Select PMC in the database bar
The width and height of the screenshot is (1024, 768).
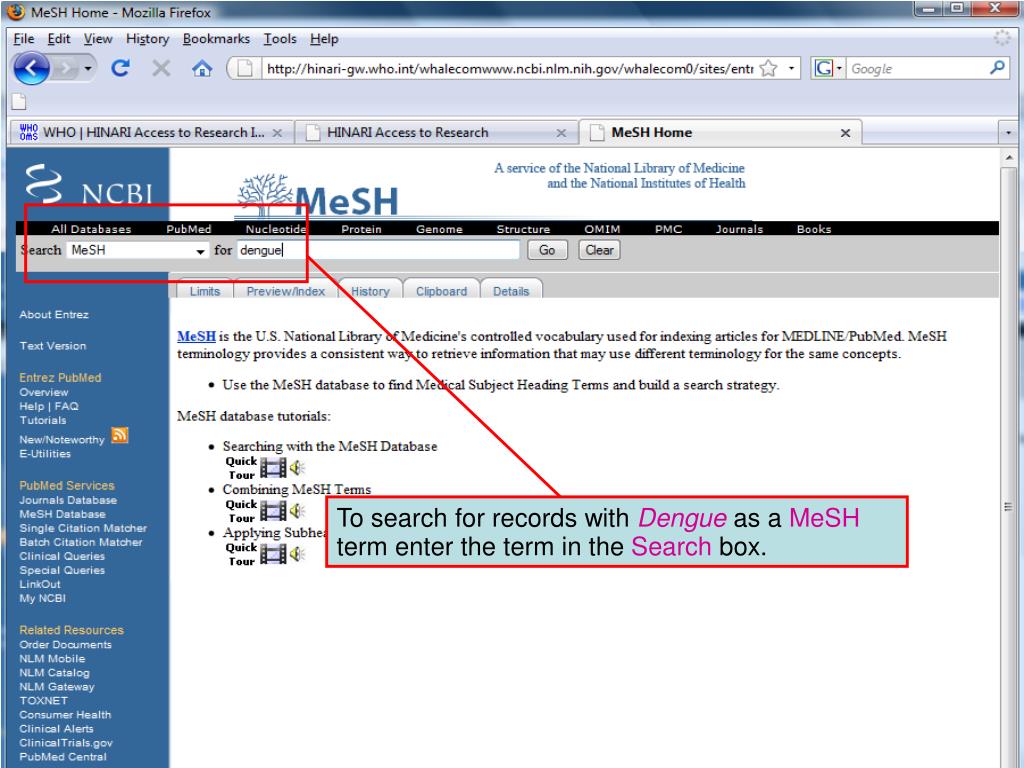[668, 229]
